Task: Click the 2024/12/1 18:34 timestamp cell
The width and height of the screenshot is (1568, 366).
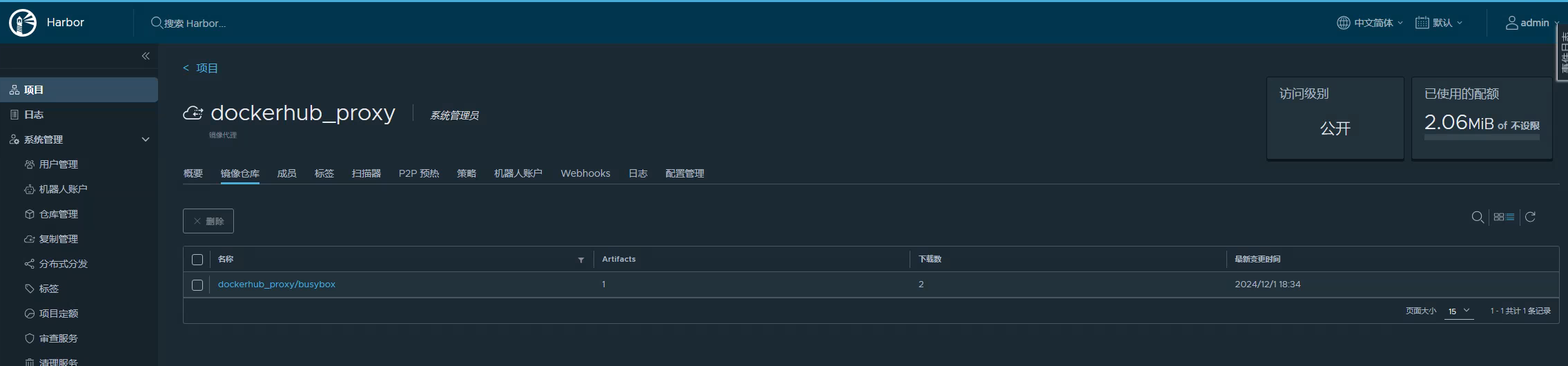Action: pos(1268,285)
